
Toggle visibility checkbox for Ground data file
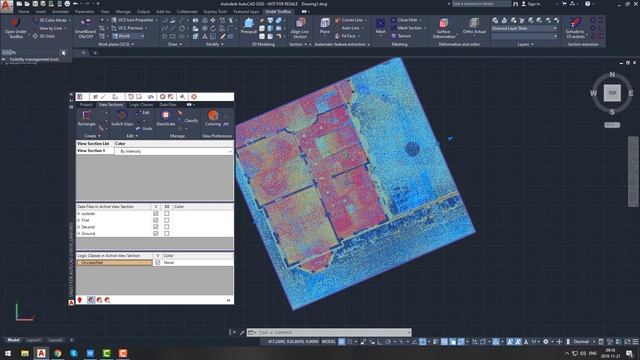click(x=156, y=233)
